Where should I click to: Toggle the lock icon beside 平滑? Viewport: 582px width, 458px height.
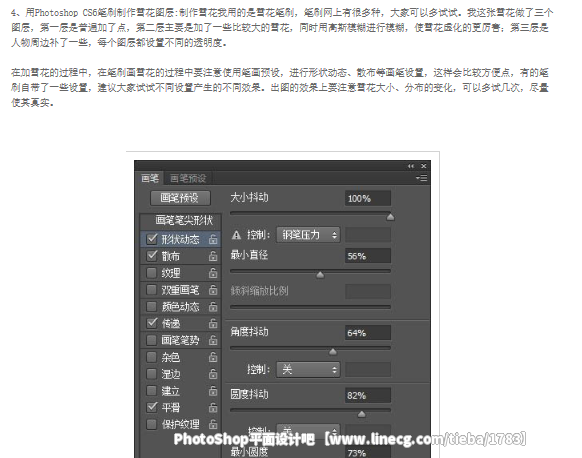(x=213, y=407)
